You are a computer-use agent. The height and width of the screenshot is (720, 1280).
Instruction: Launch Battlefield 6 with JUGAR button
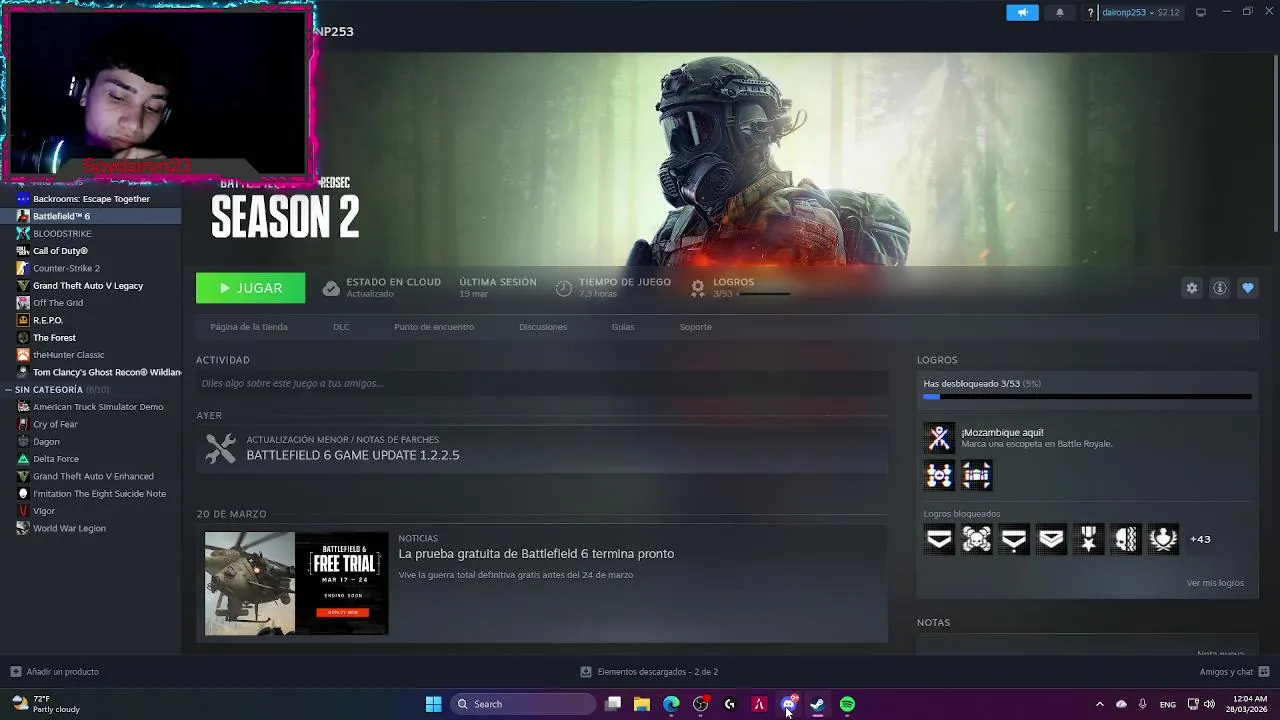(x=251, y=288)
